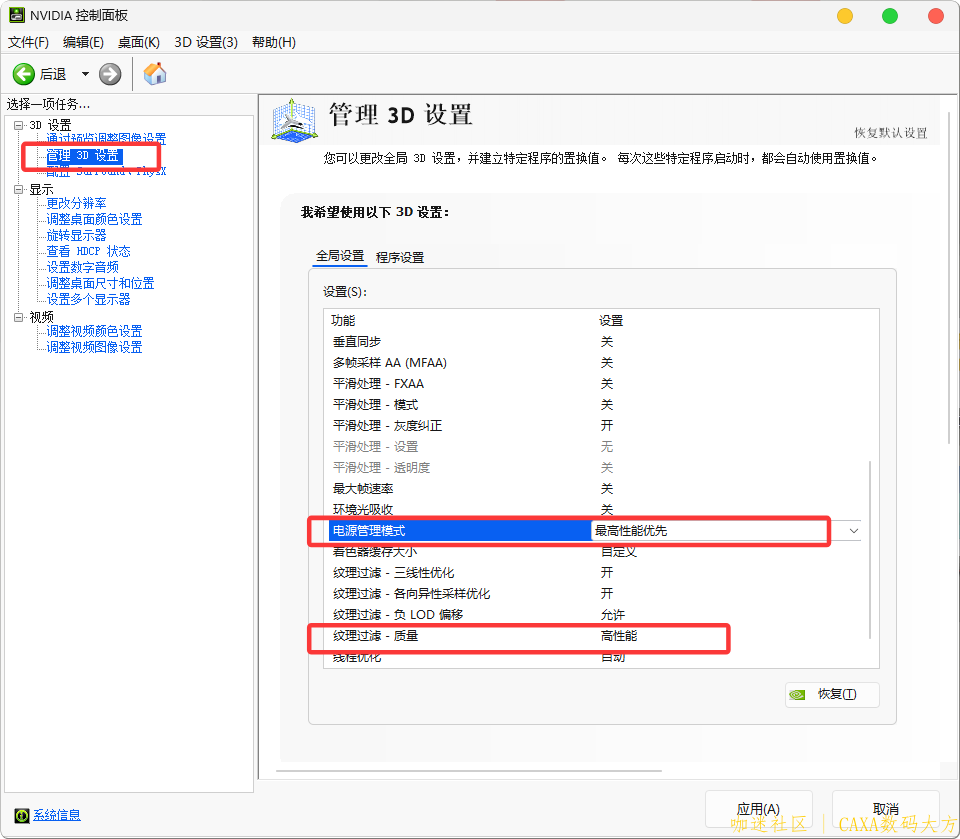The image size is (960, 839).
Task: Select the 纹理过滤 - 各向异性采样优化 row
Action: (x=596, y=593)
